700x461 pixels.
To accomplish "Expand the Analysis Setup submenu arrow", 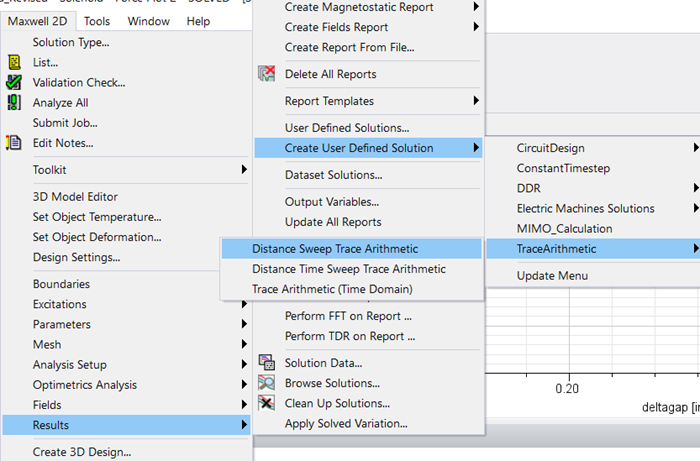I will (x=244, y=364).
